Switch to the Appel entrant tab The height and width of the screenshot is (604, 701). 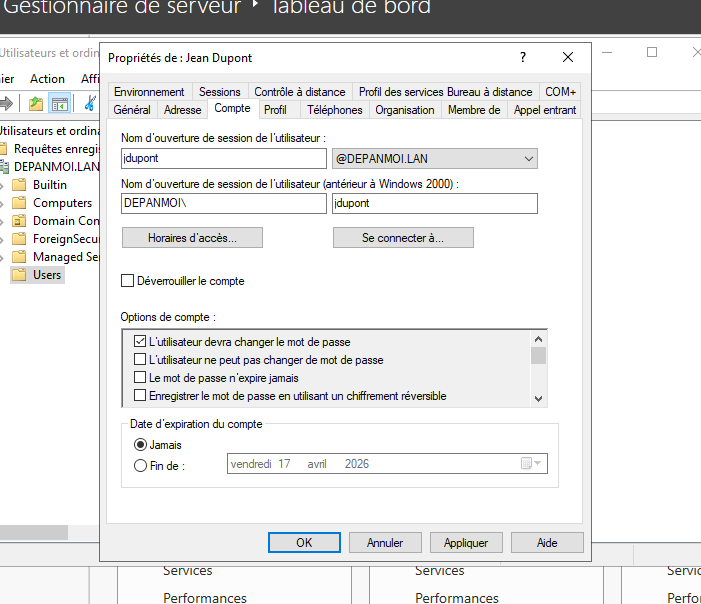coord(545,110)
